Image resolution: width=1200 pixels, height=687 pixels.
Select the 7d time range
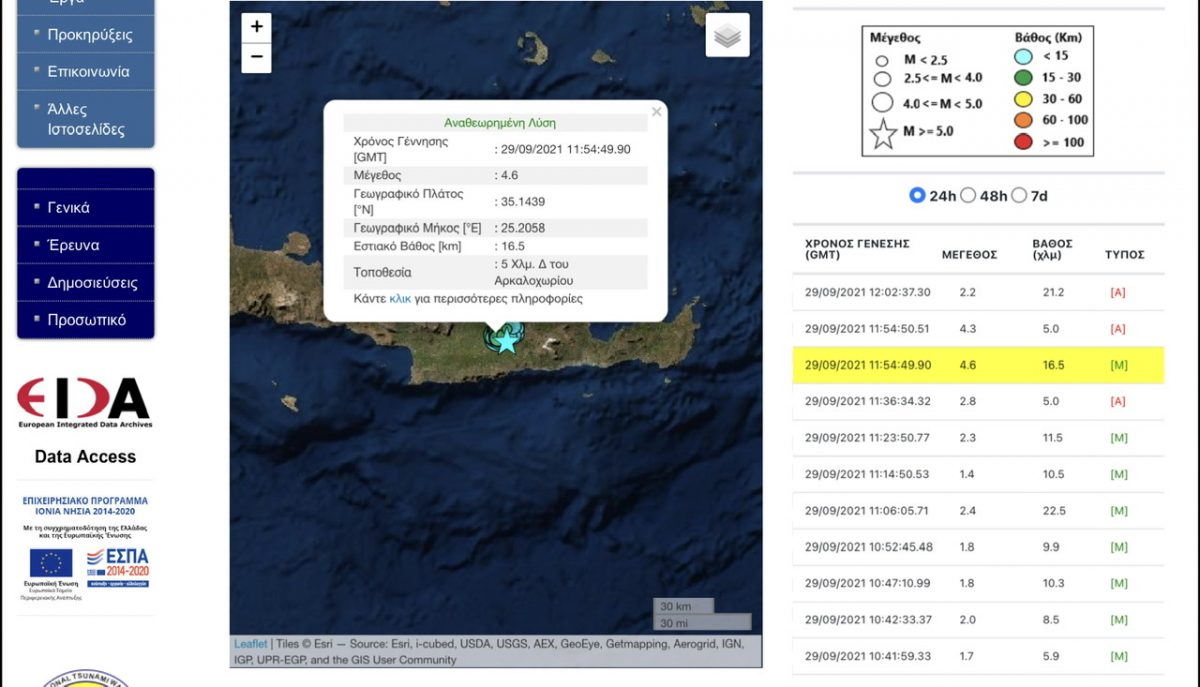pyautogui.click(x=1019, y=196)
